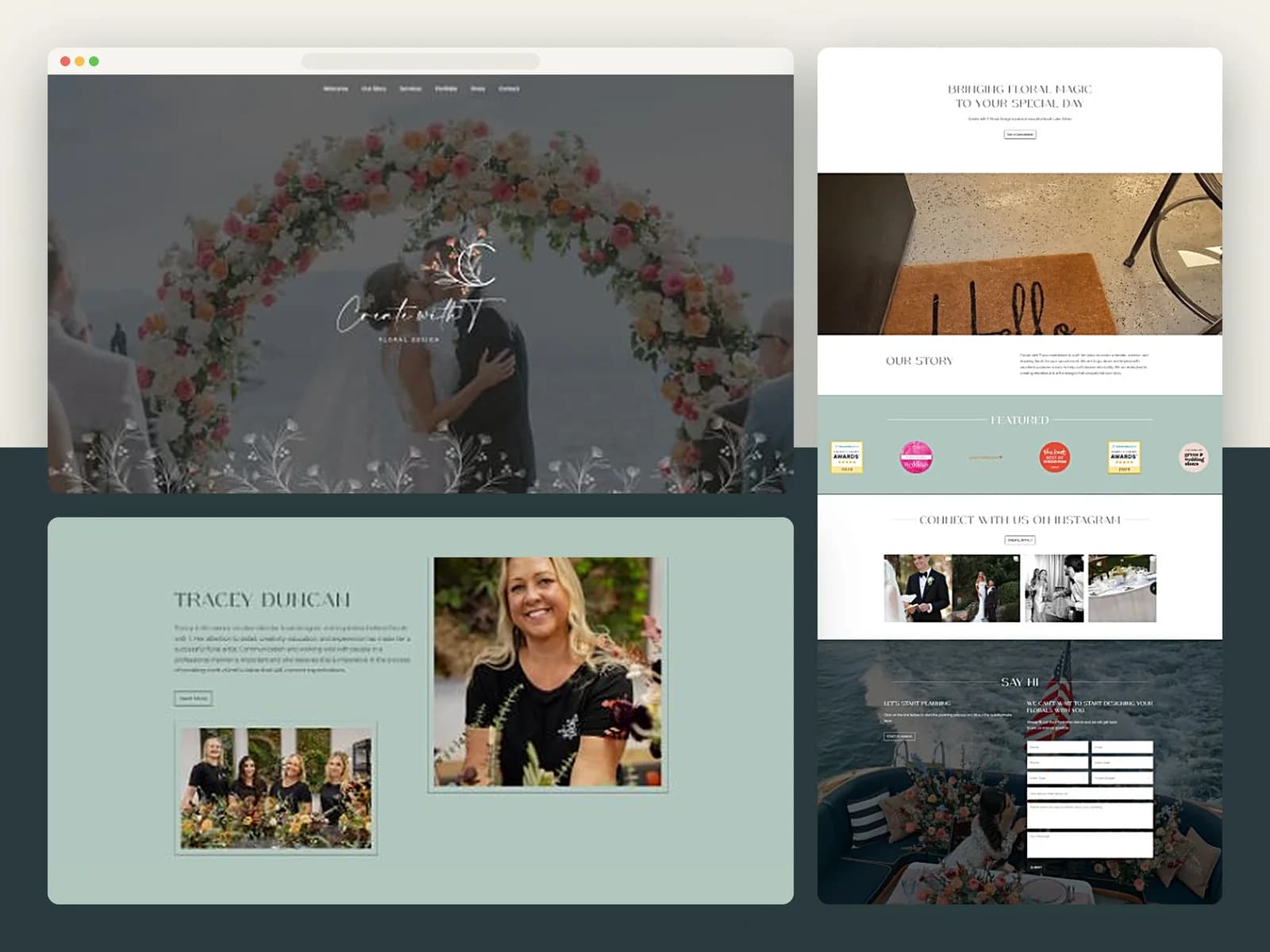Open the Contact nav link
Viewport: 1270px width, 952px height.
coord(509,89)
